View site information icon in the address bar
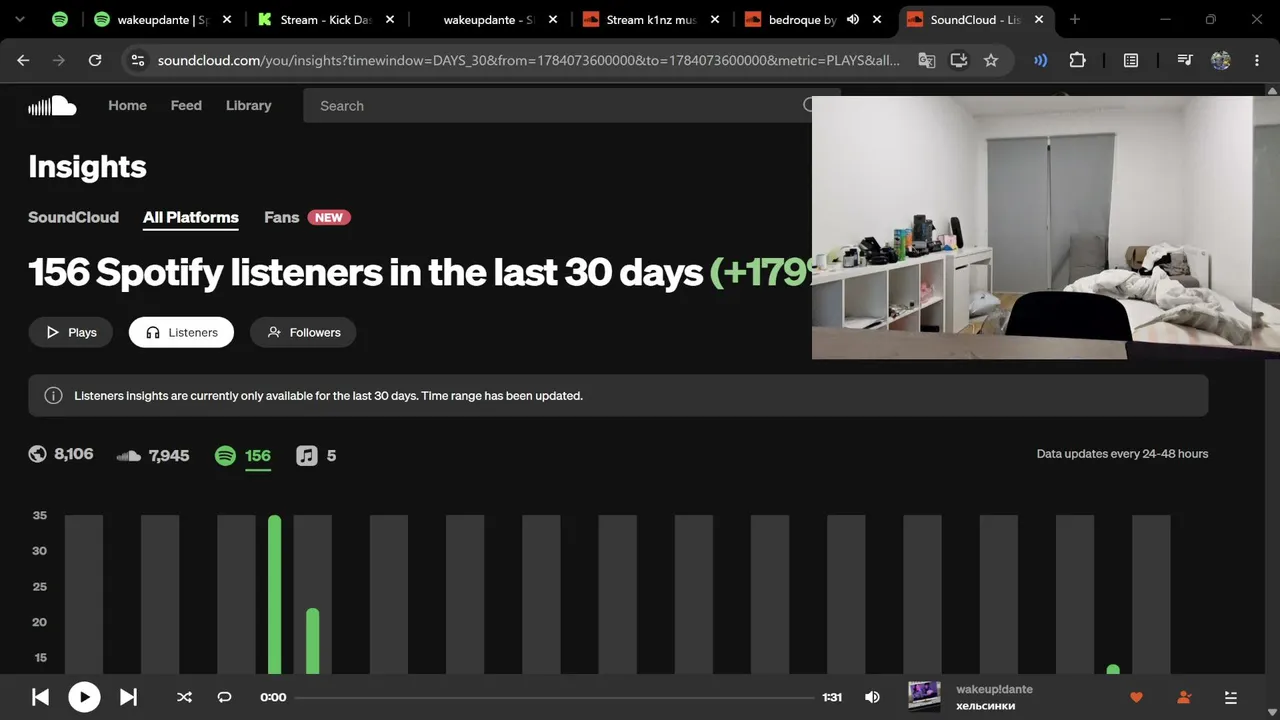Screen dimensions: 1280x720 (138, 60)
